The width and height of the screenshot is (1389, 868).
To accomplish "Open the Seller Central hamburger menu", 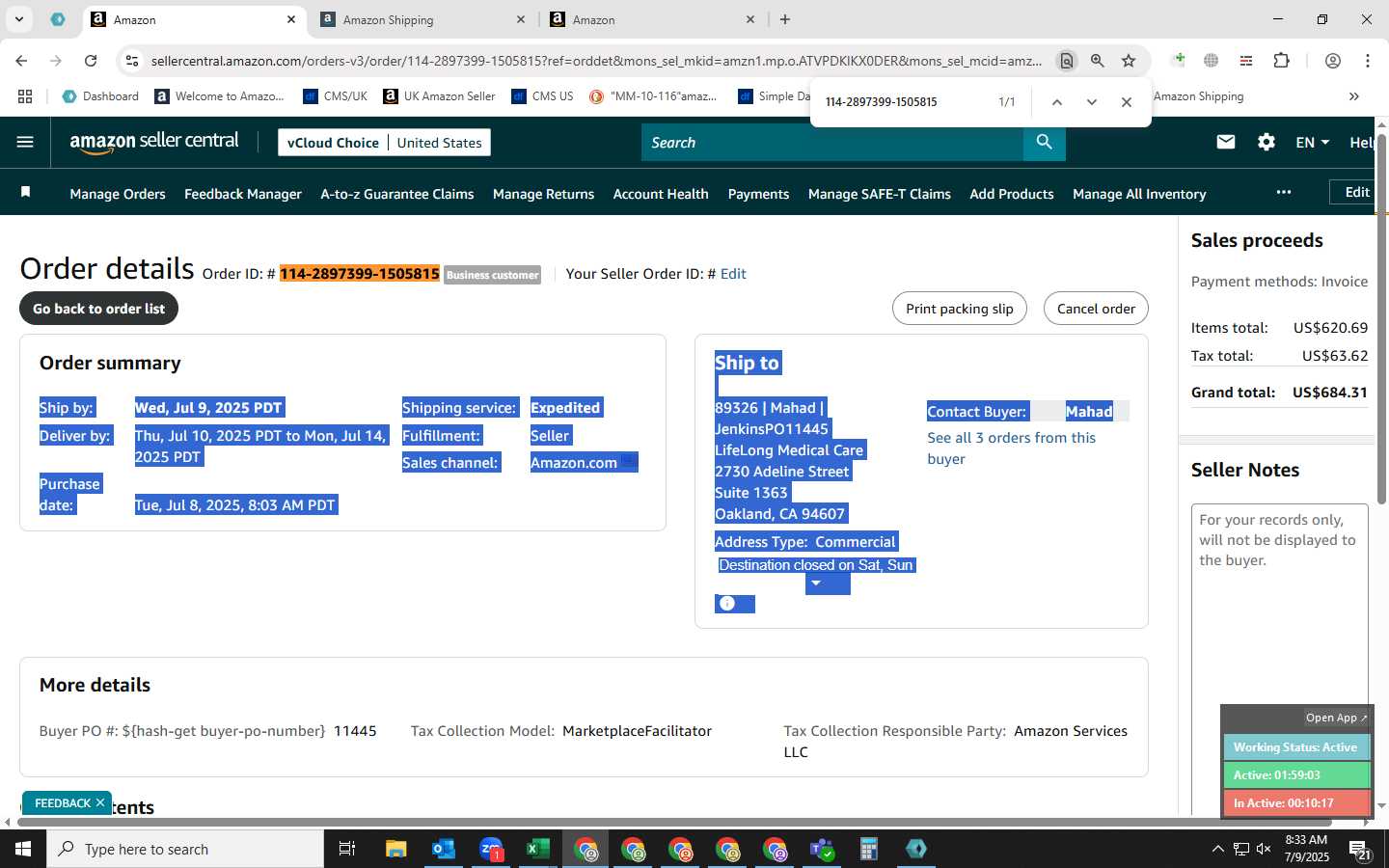I will (x=25, y=142).
